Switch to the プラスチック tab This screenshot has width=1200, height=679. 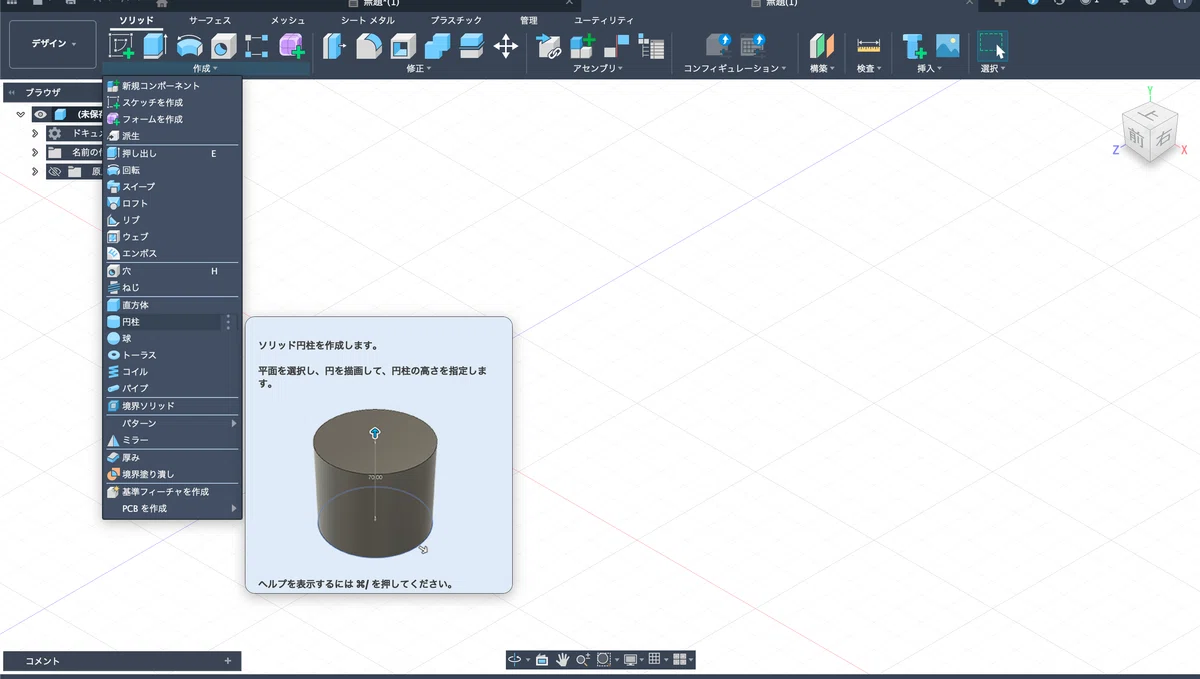click(x=456, y=20)
